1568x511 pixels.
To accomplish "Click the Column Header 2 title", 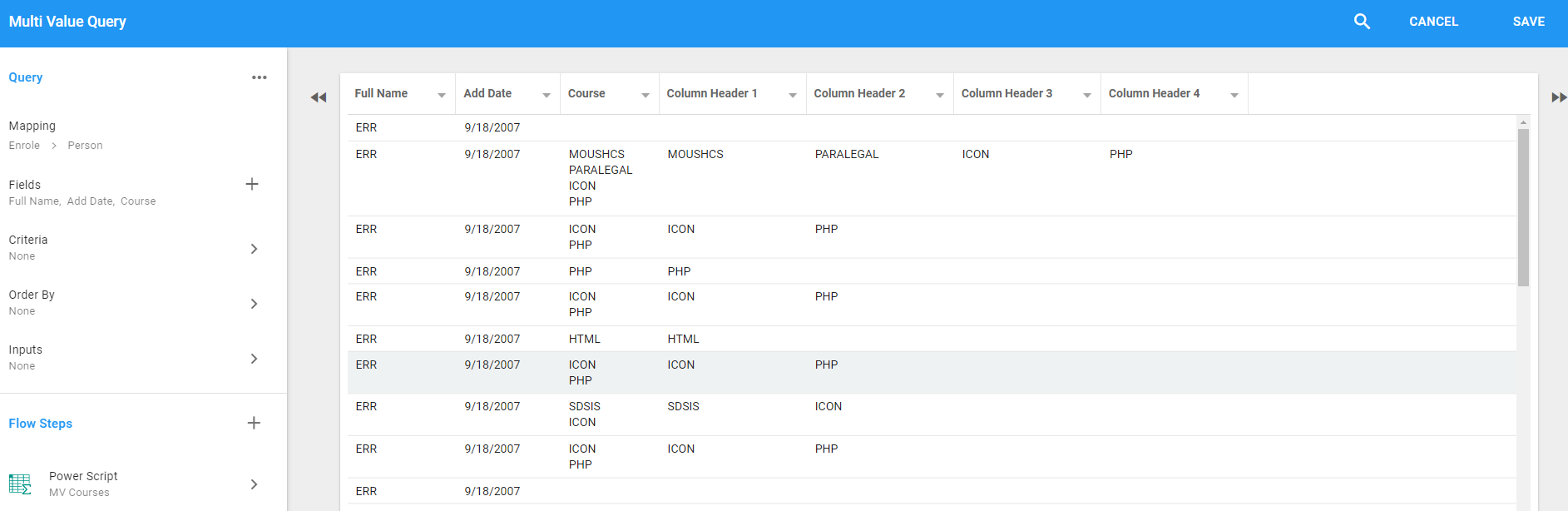I will coord(859,93).
